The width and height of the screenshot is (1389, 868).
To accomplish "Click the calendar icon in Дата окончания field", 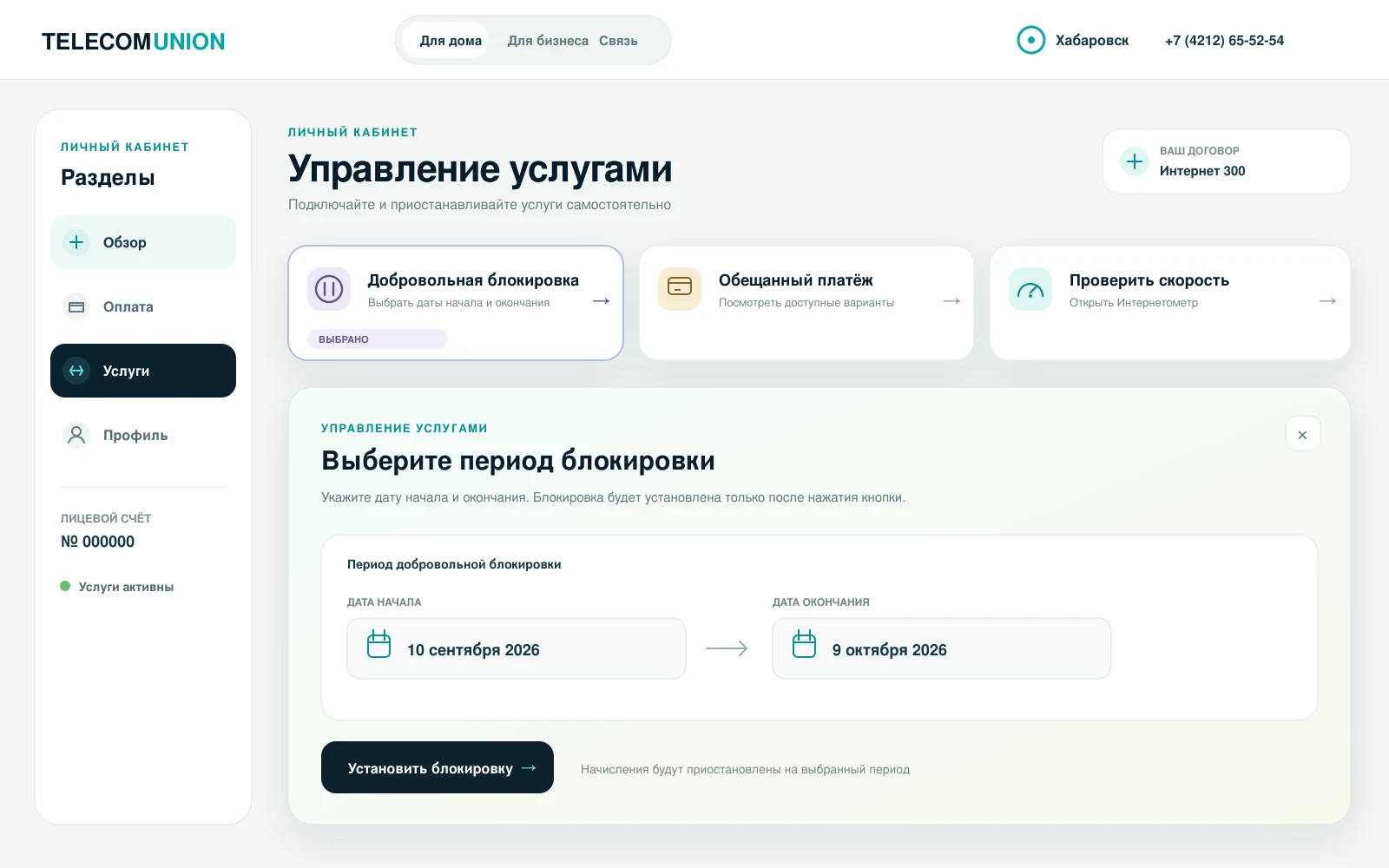I will point(805,645).
